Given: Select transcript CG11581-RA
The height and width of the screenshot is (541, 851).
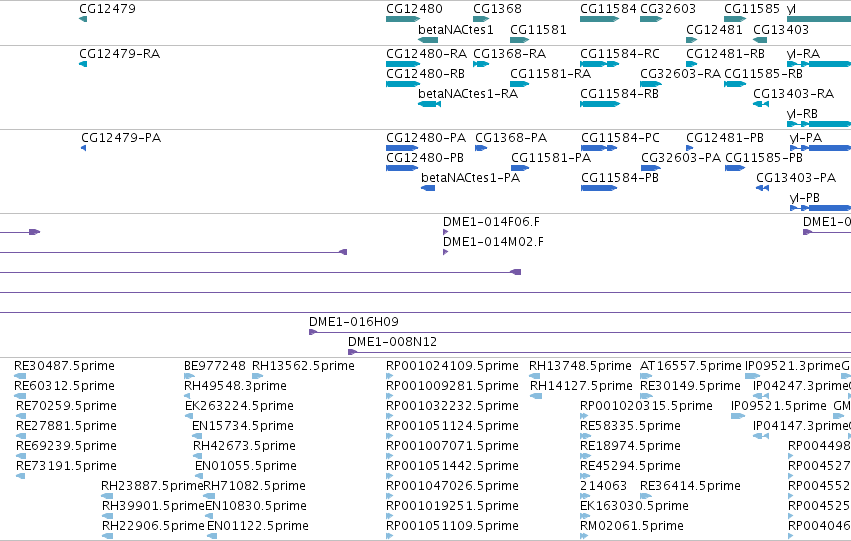Looking at the screenshot, I should 550,74.
